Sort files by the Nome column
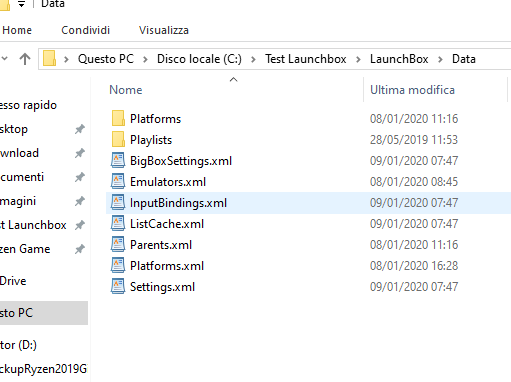 pos(126,90)
